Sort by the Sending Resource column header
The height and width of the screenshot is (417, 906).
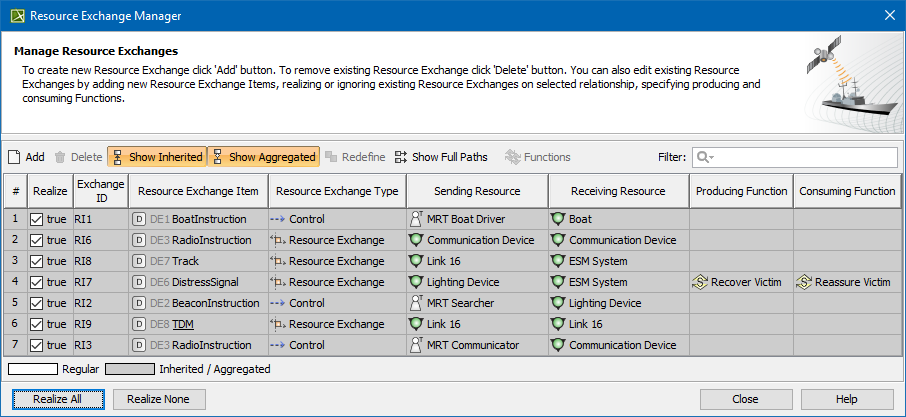(477, 191)
